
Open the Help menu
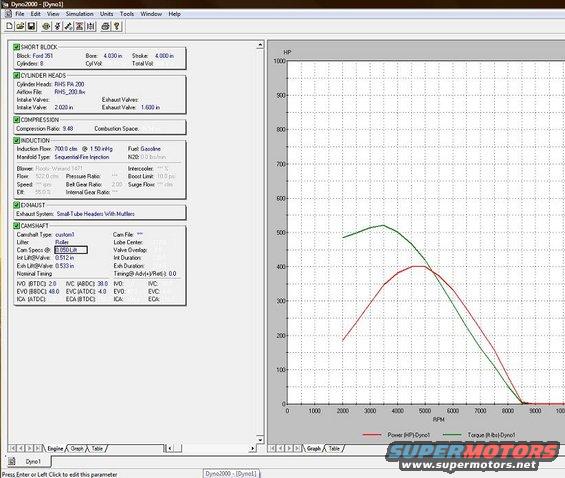[x=174, y=14]
